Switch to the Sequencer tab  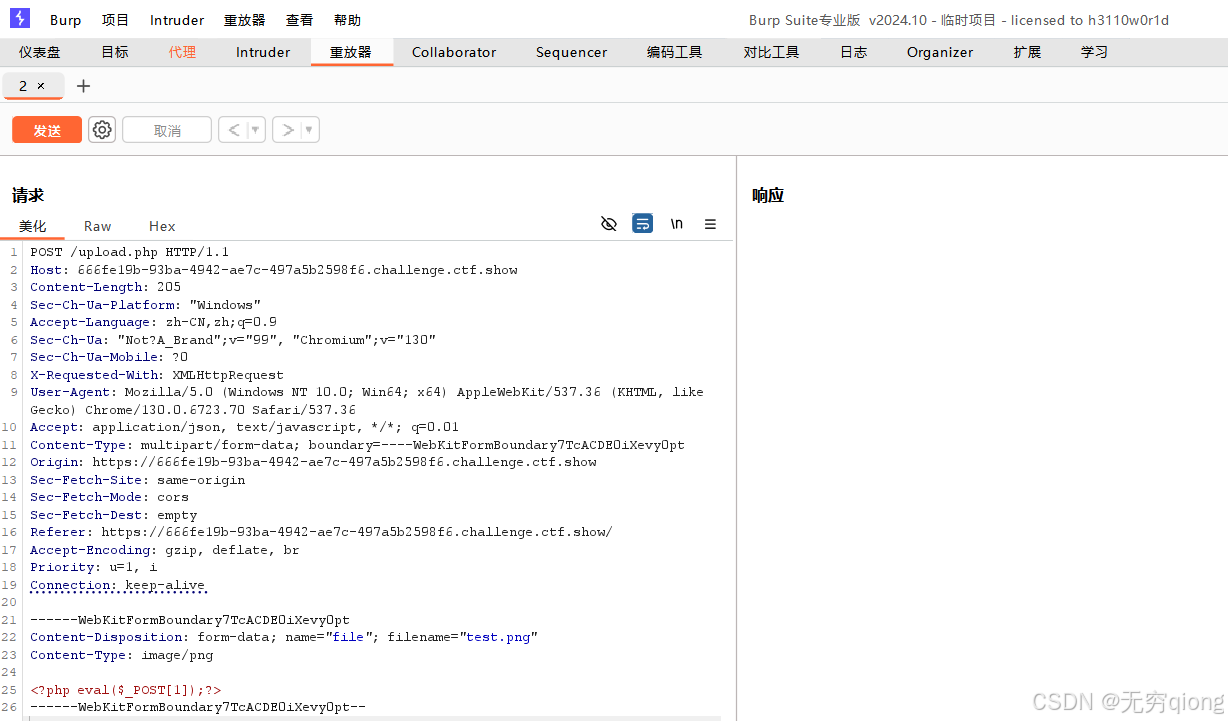click(571, 52)
